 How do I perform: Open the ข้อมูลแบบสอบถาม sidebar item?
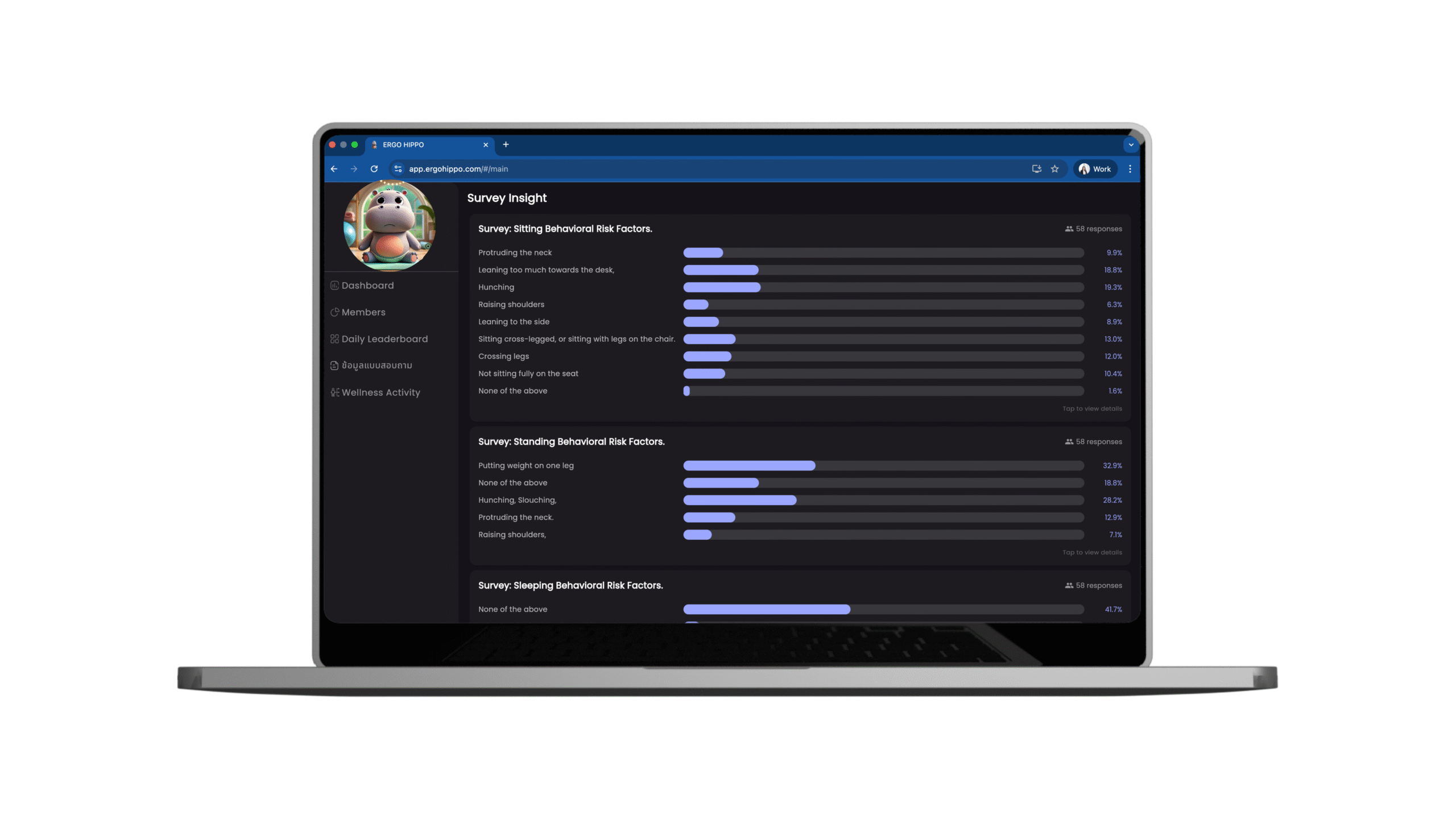pyautogui.click(x=371, y=365)
